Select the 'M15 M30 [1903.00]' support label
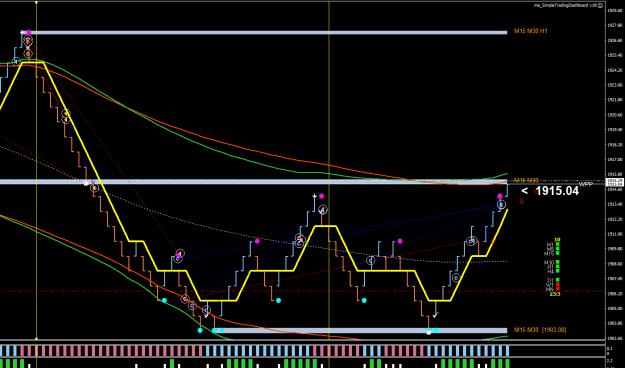Screen dimensions: 625x368 (540, 330)
